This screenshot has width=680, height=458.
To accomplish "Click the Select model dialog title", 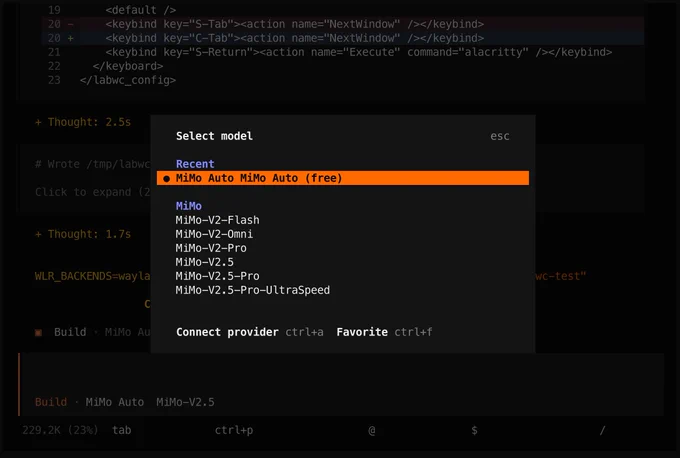I will 214,136.
